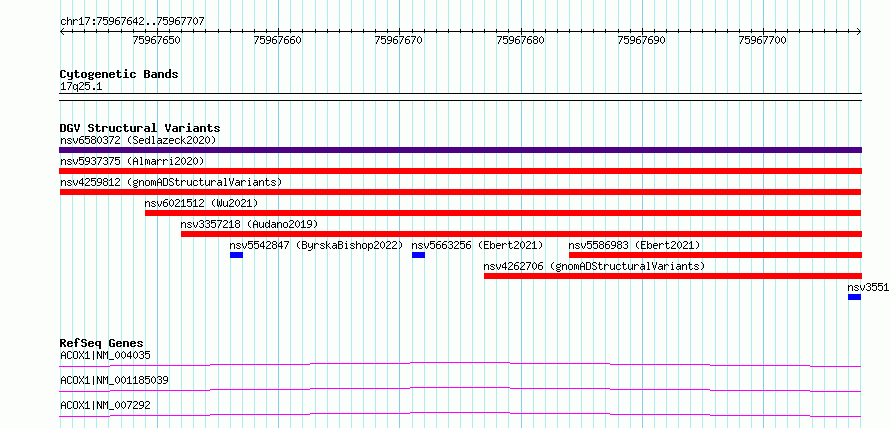Click the DGV Structural Variants track heading
890x428 pixels.
pyautogui.click(x=140, y=128)
